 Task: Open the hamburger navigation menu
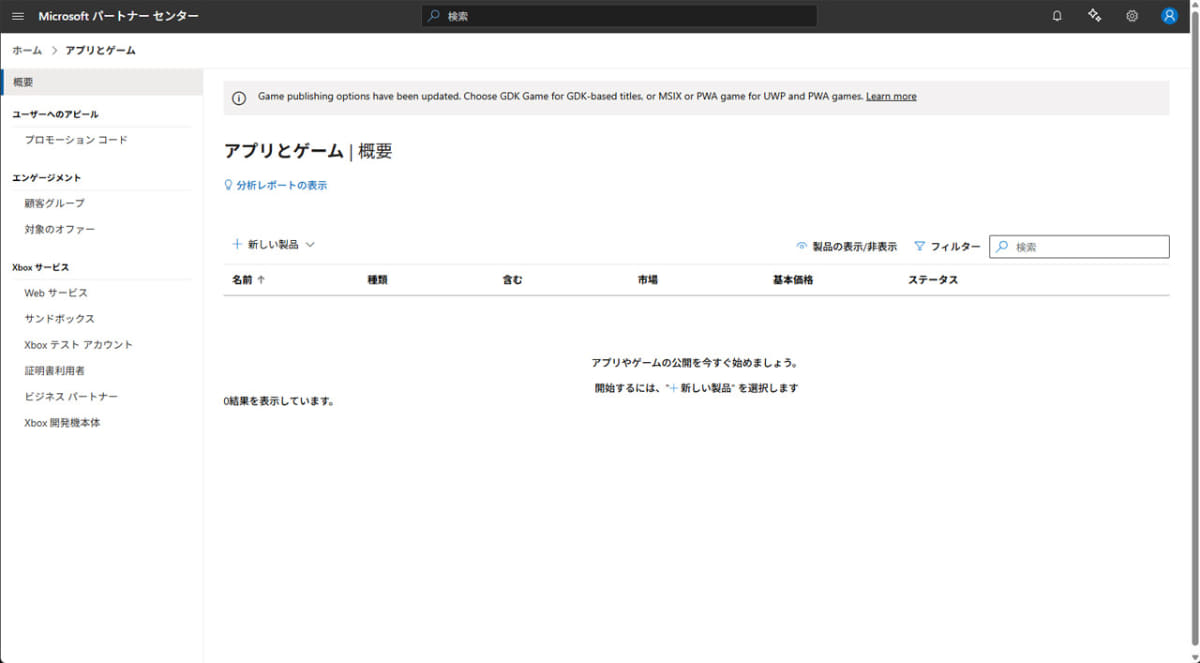pyautogui.click(x=18, y=16)
